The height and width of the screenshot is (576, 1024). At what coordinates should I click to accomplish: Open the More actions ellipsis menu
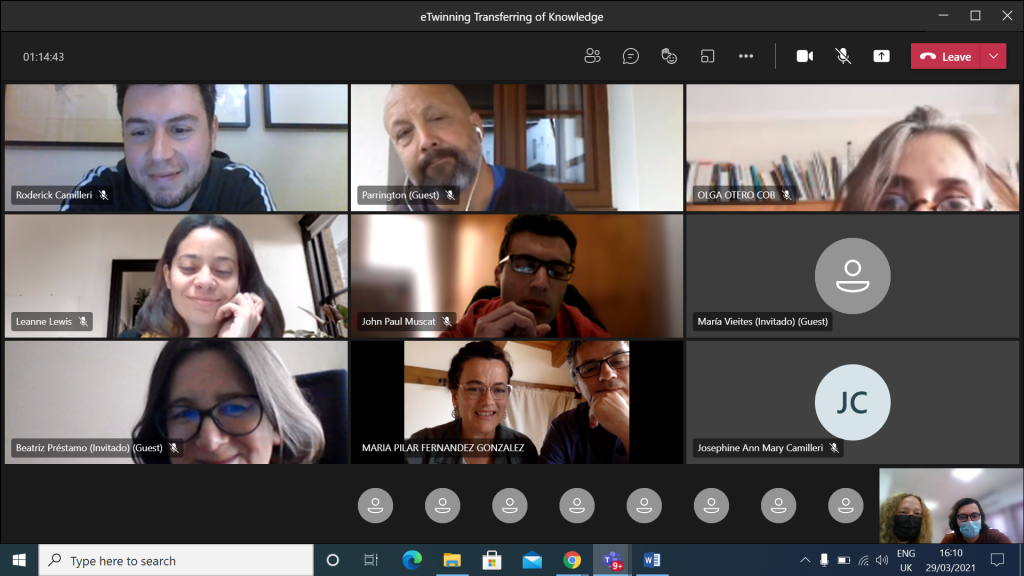click(746, 56)
